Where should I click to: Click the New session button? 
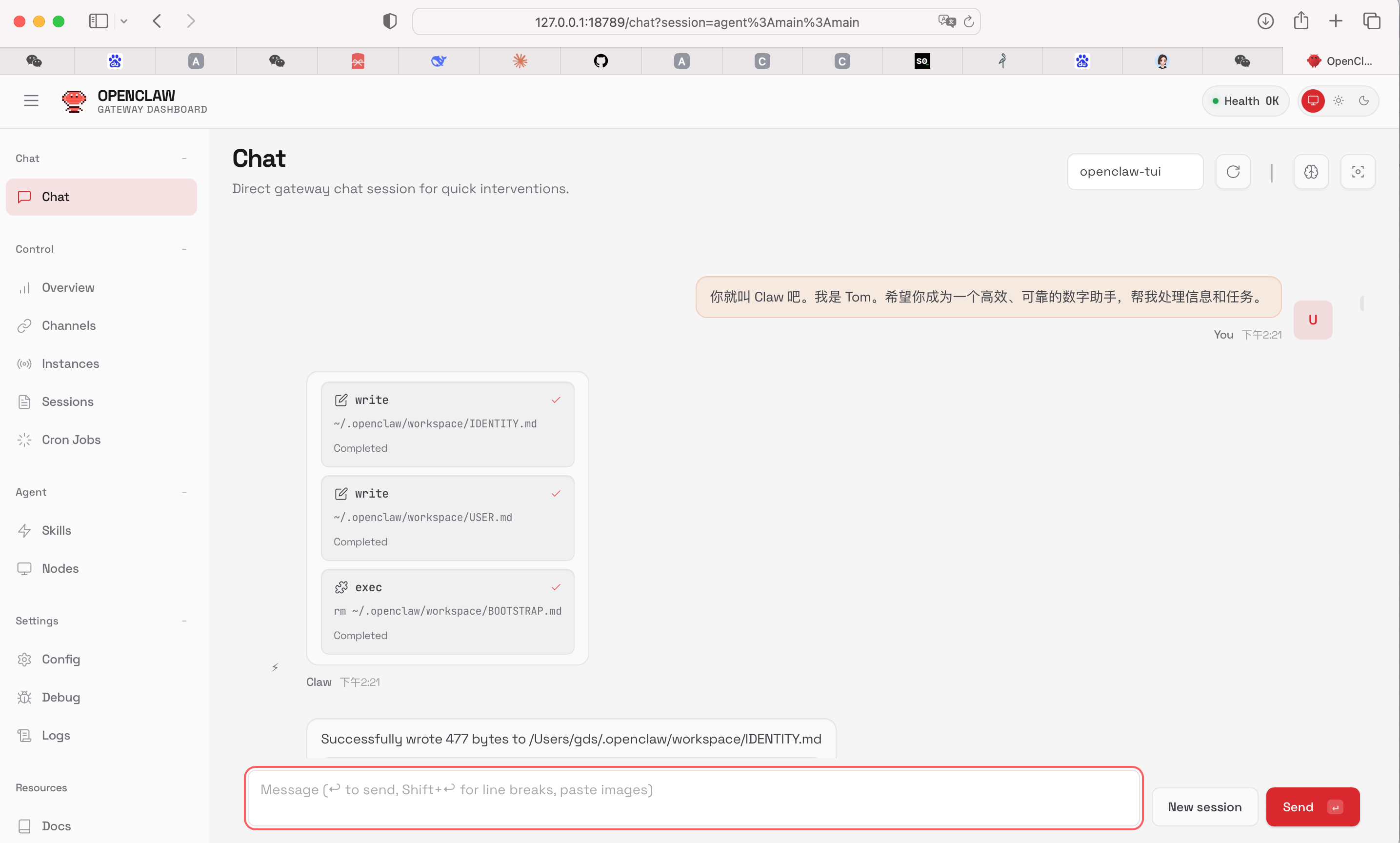(1204, 806)
